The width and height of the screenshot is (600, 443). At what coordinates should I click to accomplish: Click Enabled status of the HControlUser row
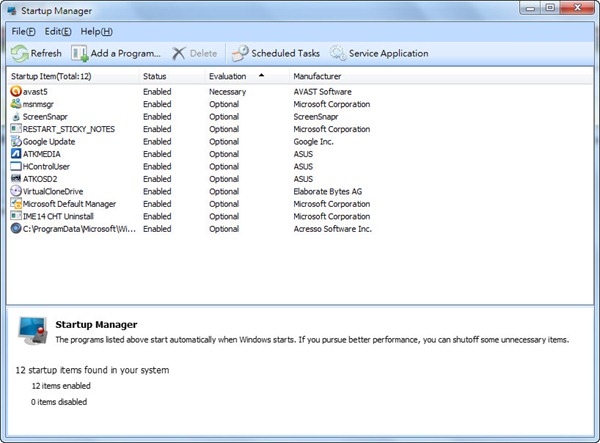(157, 166)
